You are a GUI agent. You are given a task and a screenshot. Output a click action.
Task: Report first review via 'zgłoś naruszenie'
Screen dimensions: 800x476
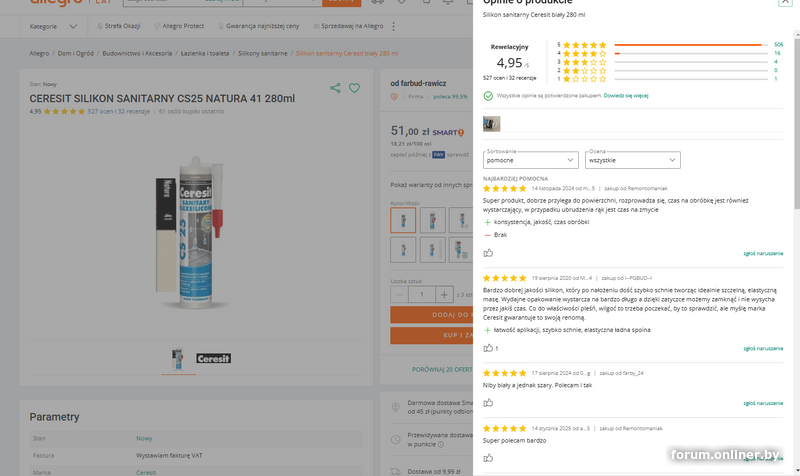763,253
